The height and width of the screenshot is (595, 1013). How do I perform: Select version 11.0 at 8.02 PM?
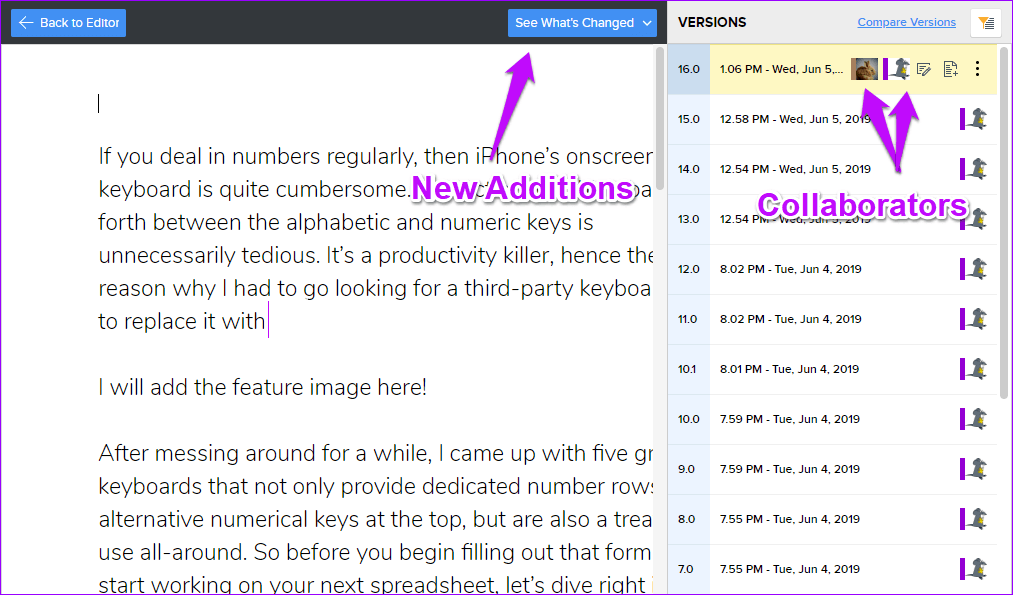[832, 318]
